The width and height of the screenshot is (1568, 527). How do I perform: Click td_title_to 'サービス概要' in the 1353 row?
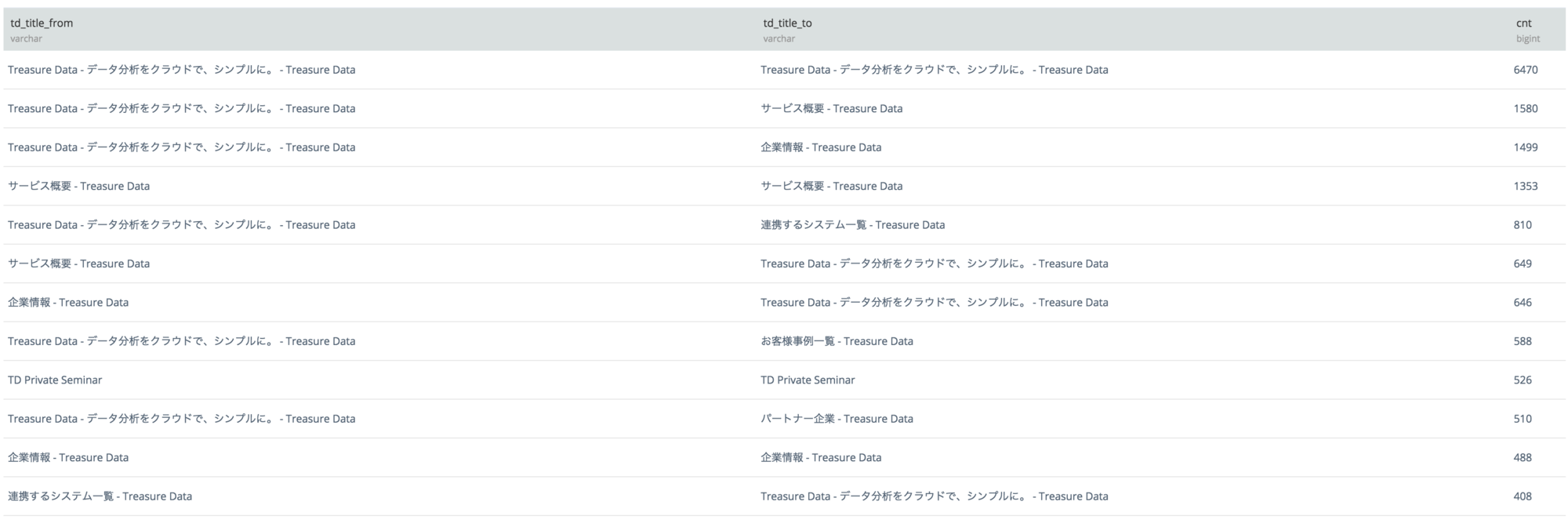point(831,186)
